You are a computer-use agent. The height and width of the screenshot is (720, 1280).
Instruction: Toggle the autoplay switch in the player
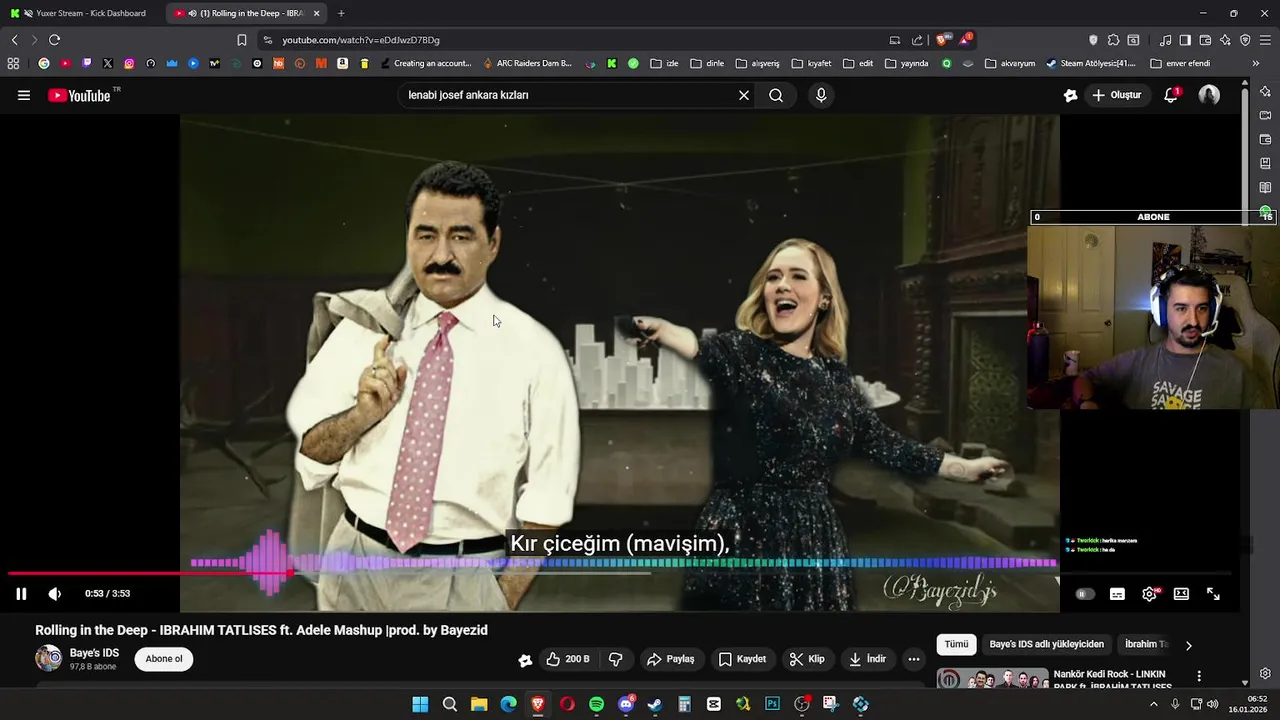coord(1084,594)
